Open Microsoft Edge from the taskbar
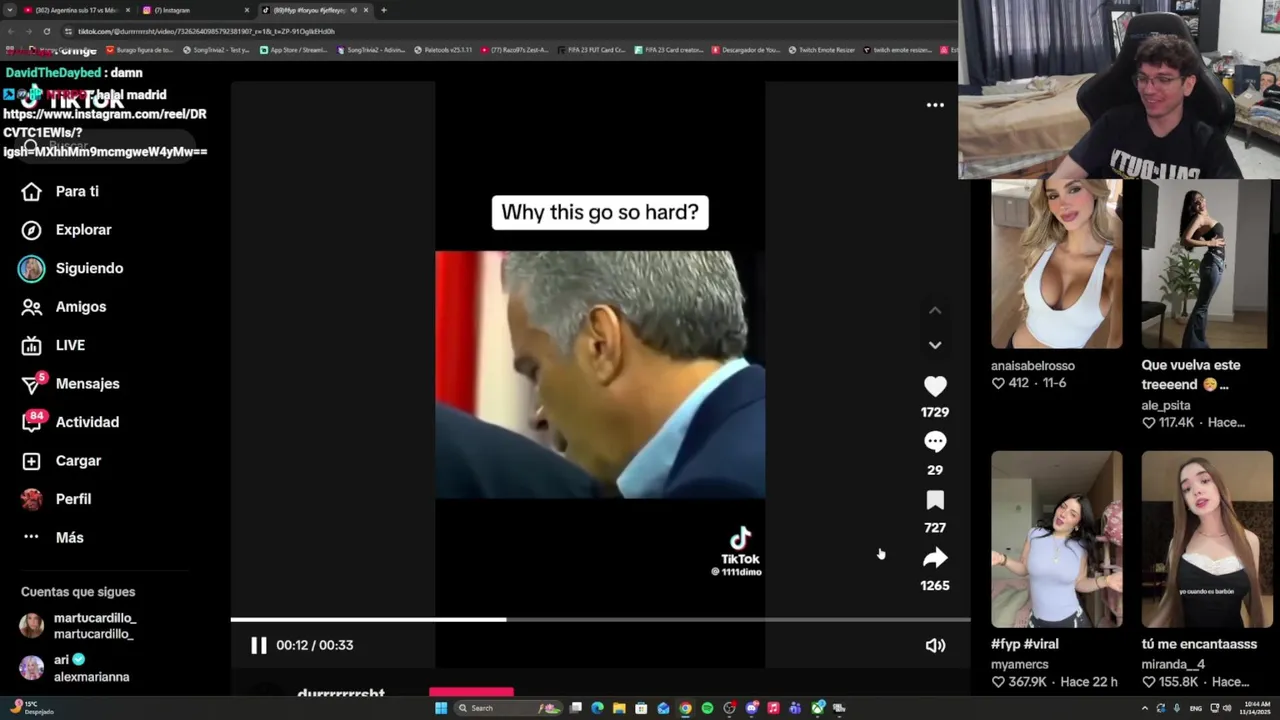1280x720 pixels. point(597,708)
